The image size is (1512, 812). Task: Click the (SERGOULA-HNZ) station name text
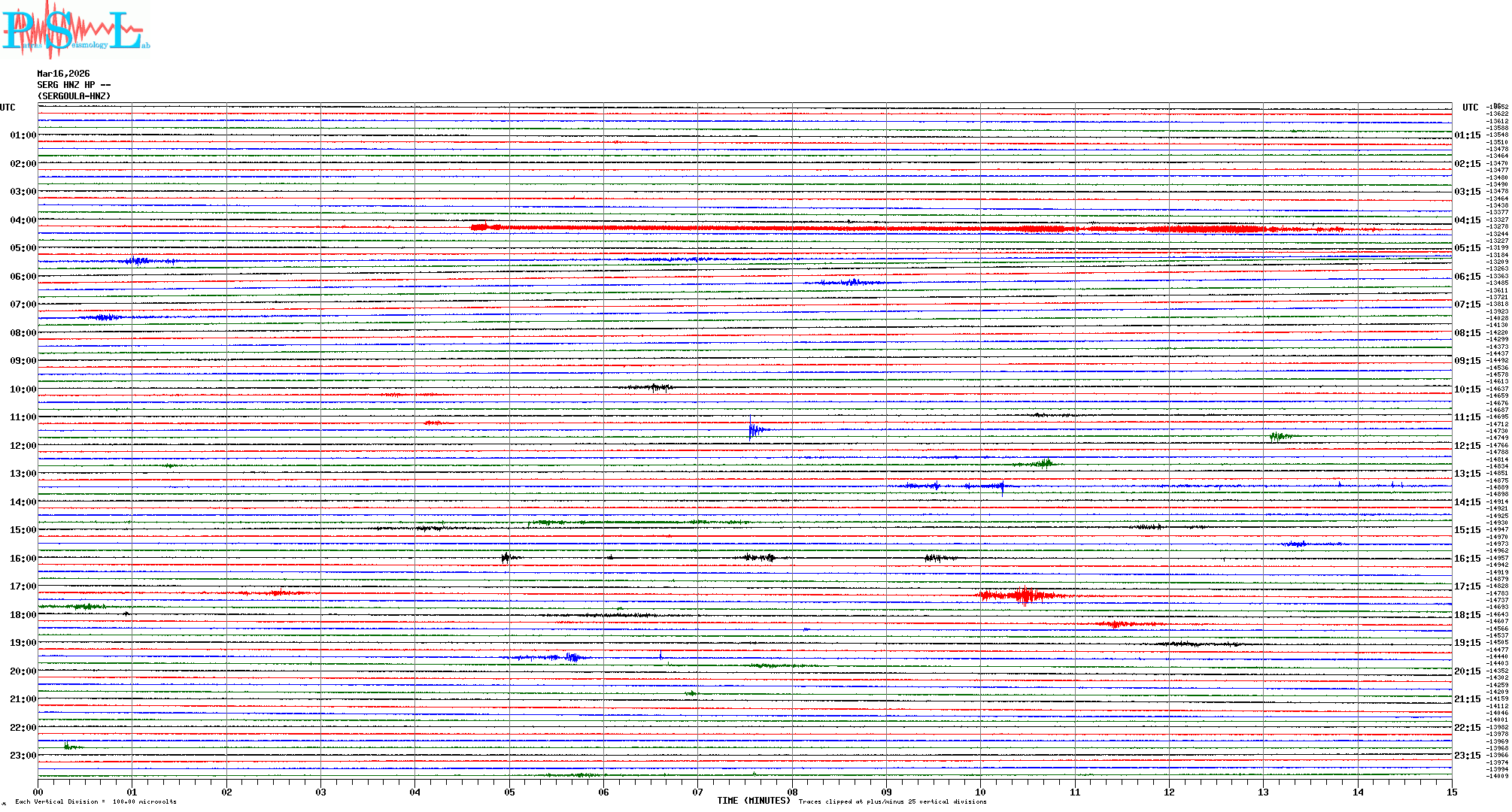pos(74,96)
